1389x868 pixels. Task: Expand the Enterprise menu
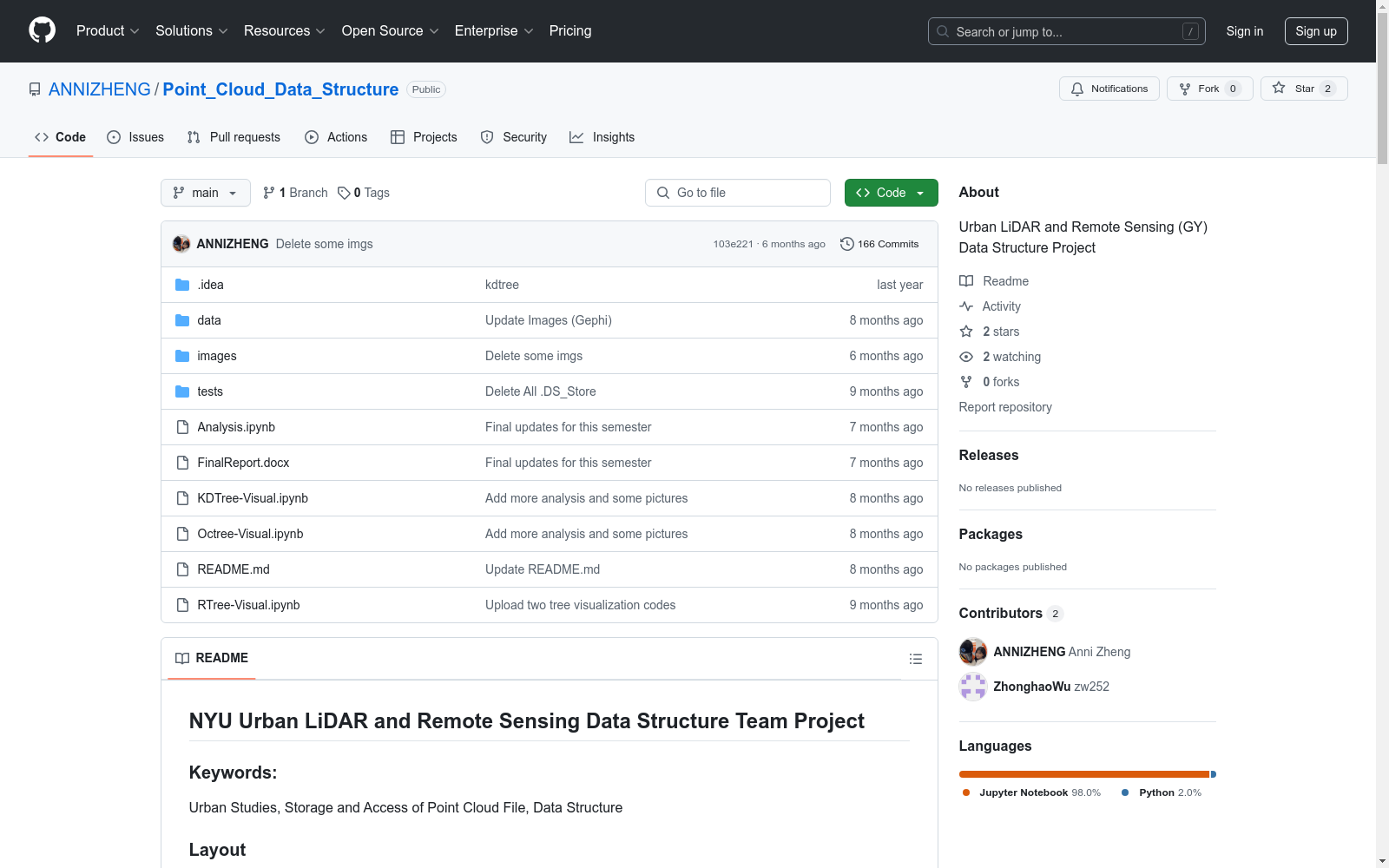494,31
